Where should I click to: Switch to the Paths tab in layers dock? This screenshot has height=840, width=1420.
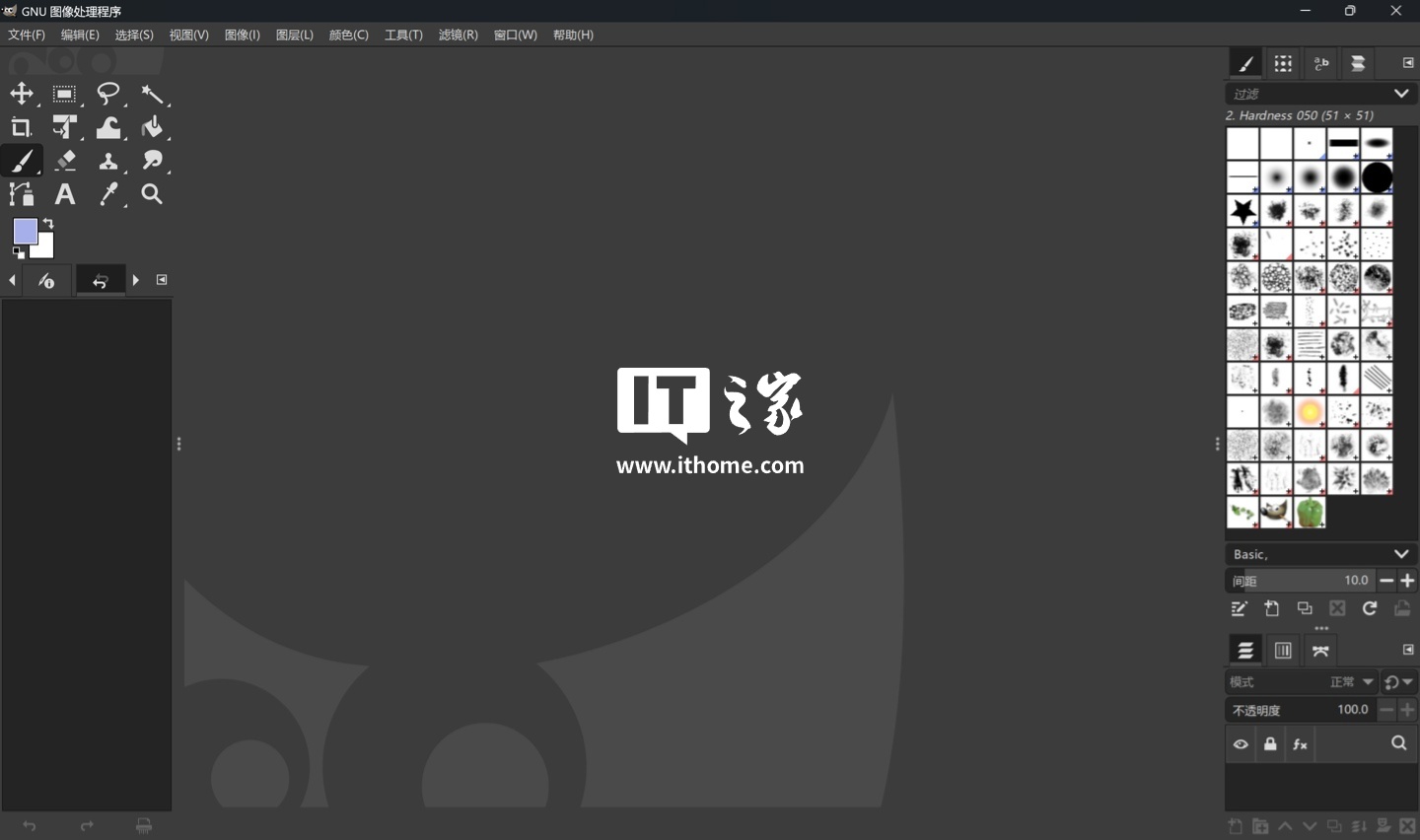tap(1320, 651)
